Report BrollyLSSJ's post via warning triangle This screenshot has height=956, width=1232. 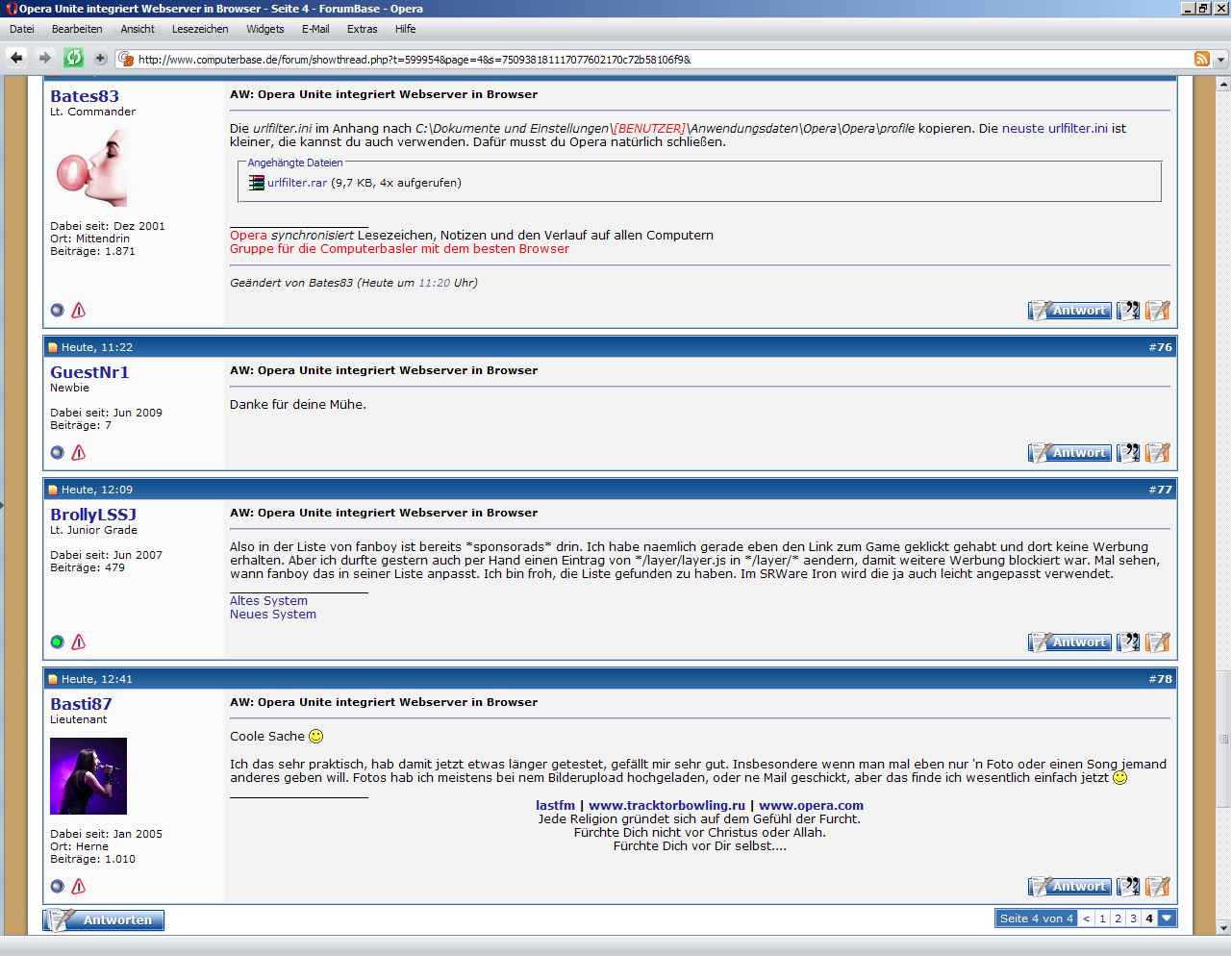79,642
